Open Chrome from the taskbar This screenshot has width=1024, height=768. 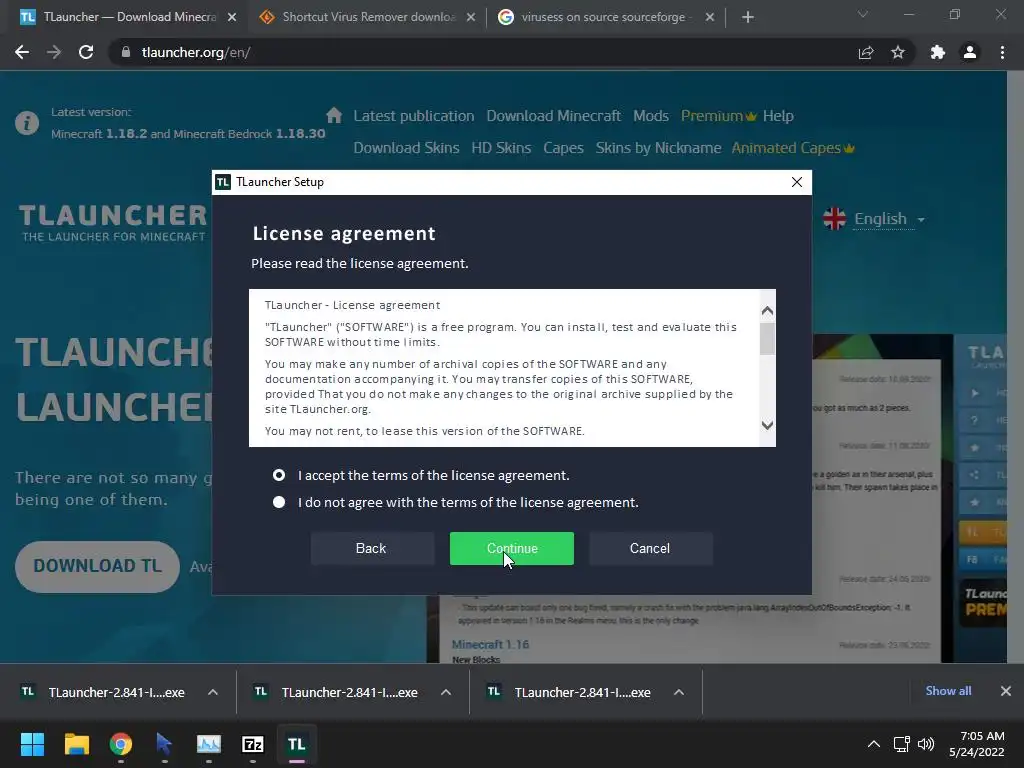coord(121,744)
